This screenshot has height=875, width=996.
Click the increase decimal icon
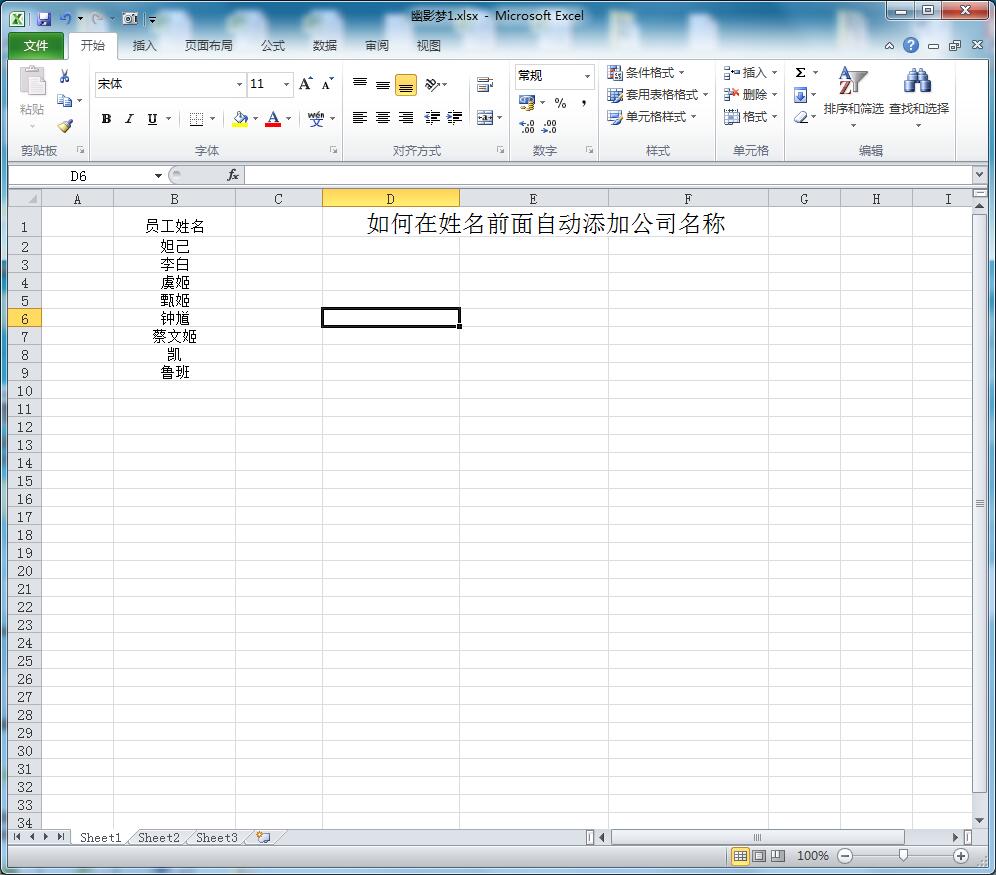pos(527,126)
